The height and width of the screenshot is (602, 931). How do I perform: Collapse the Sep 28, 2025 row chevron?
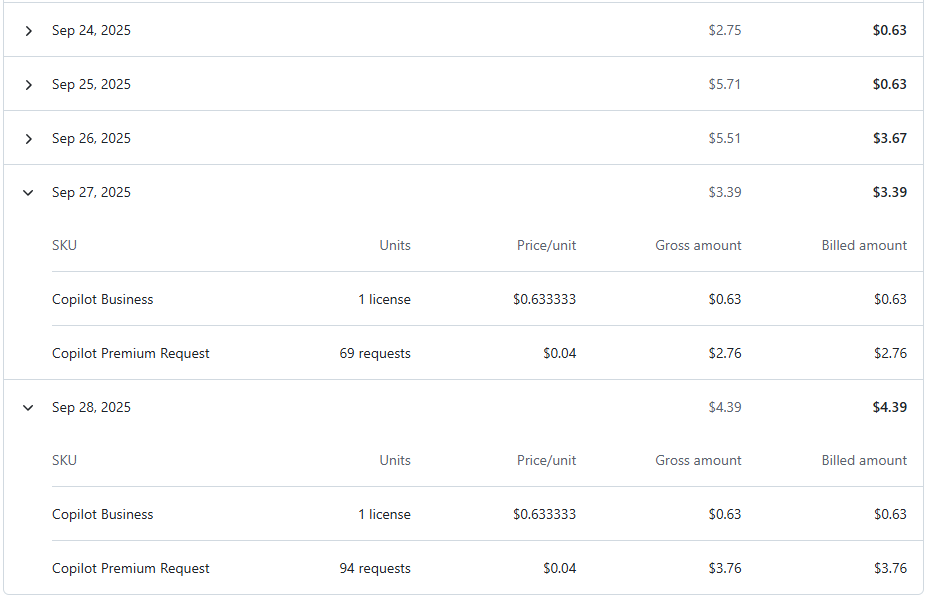click(x=28, y=408)
